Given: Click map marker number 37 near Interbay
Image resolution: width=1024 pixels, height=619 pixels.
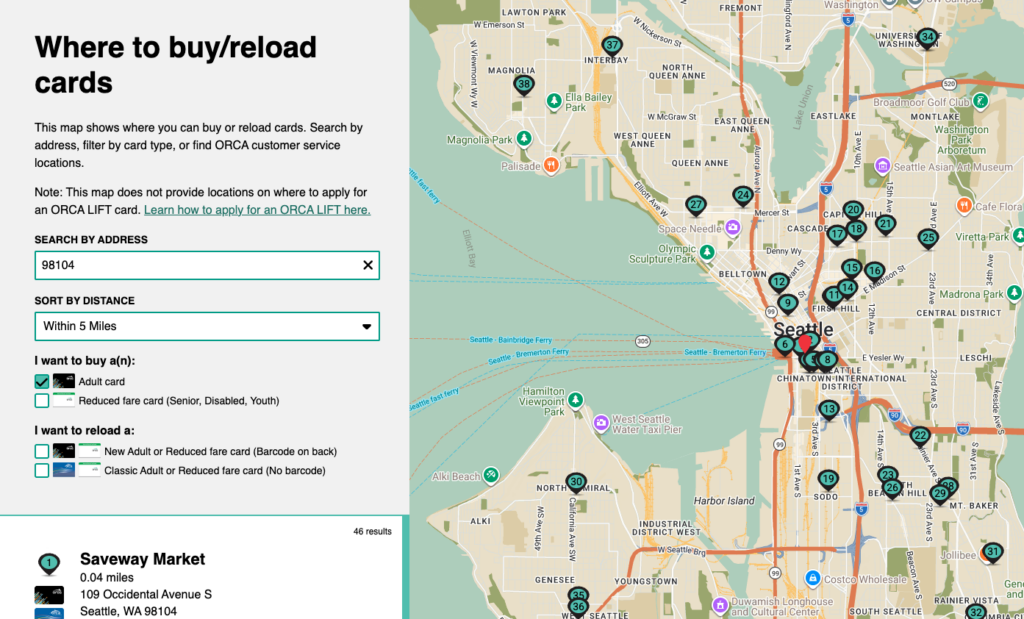Looking at the screenshot, I should pyautogui.click(x=613, y=46).
